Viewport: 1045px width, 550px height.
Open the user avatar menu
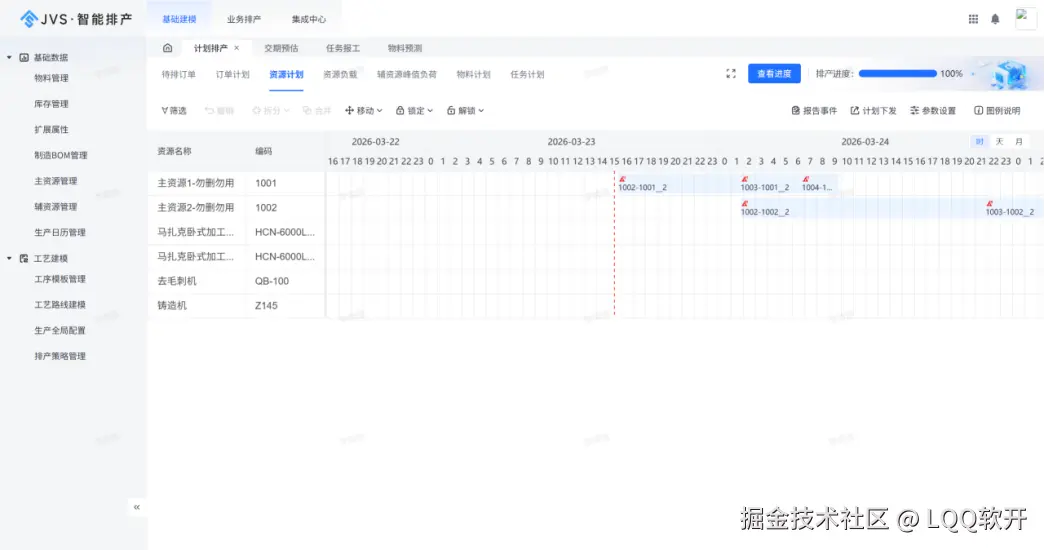pos(1025,19)
